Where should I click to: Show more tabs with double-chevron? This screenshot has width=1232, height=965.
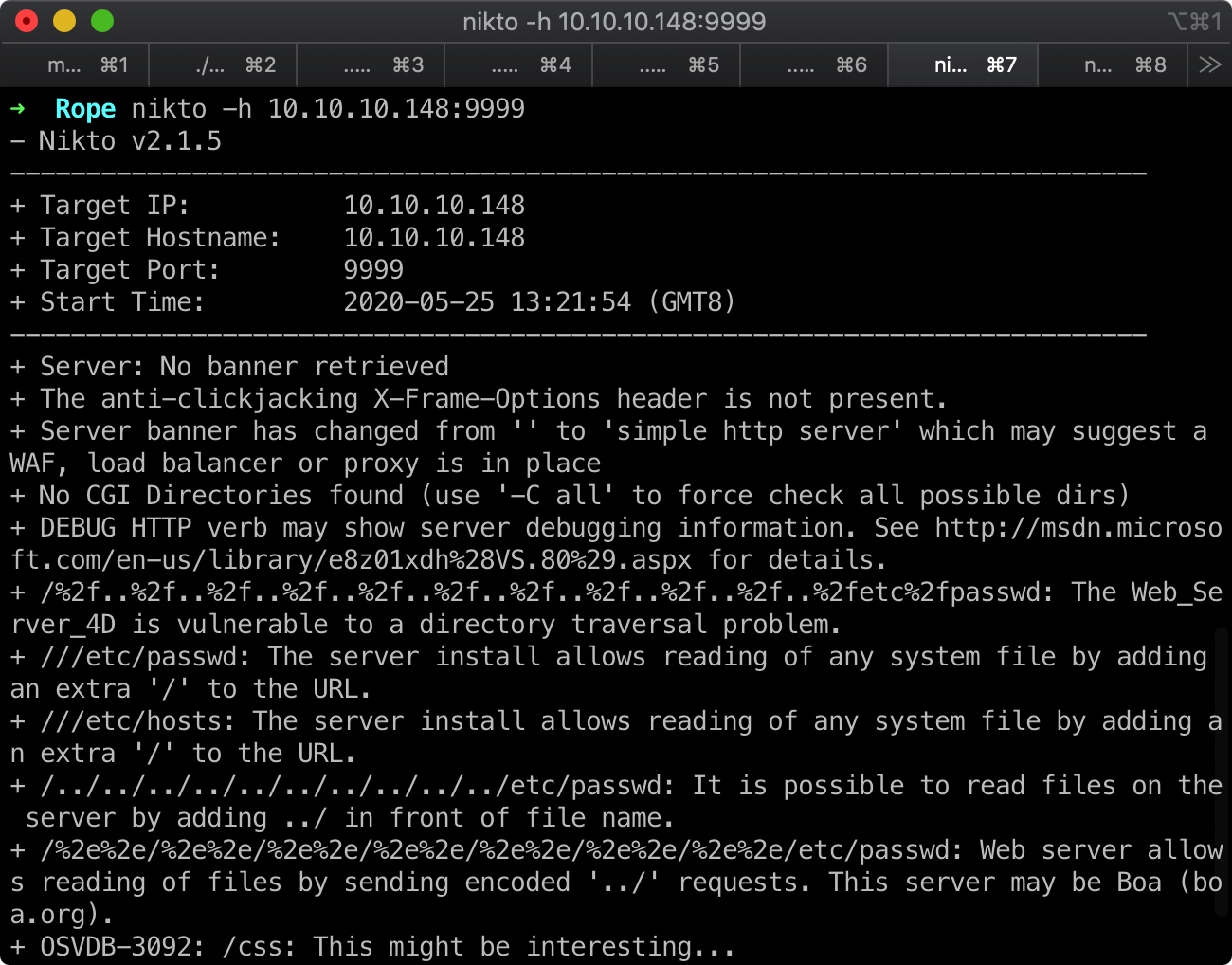(1209, 64)
